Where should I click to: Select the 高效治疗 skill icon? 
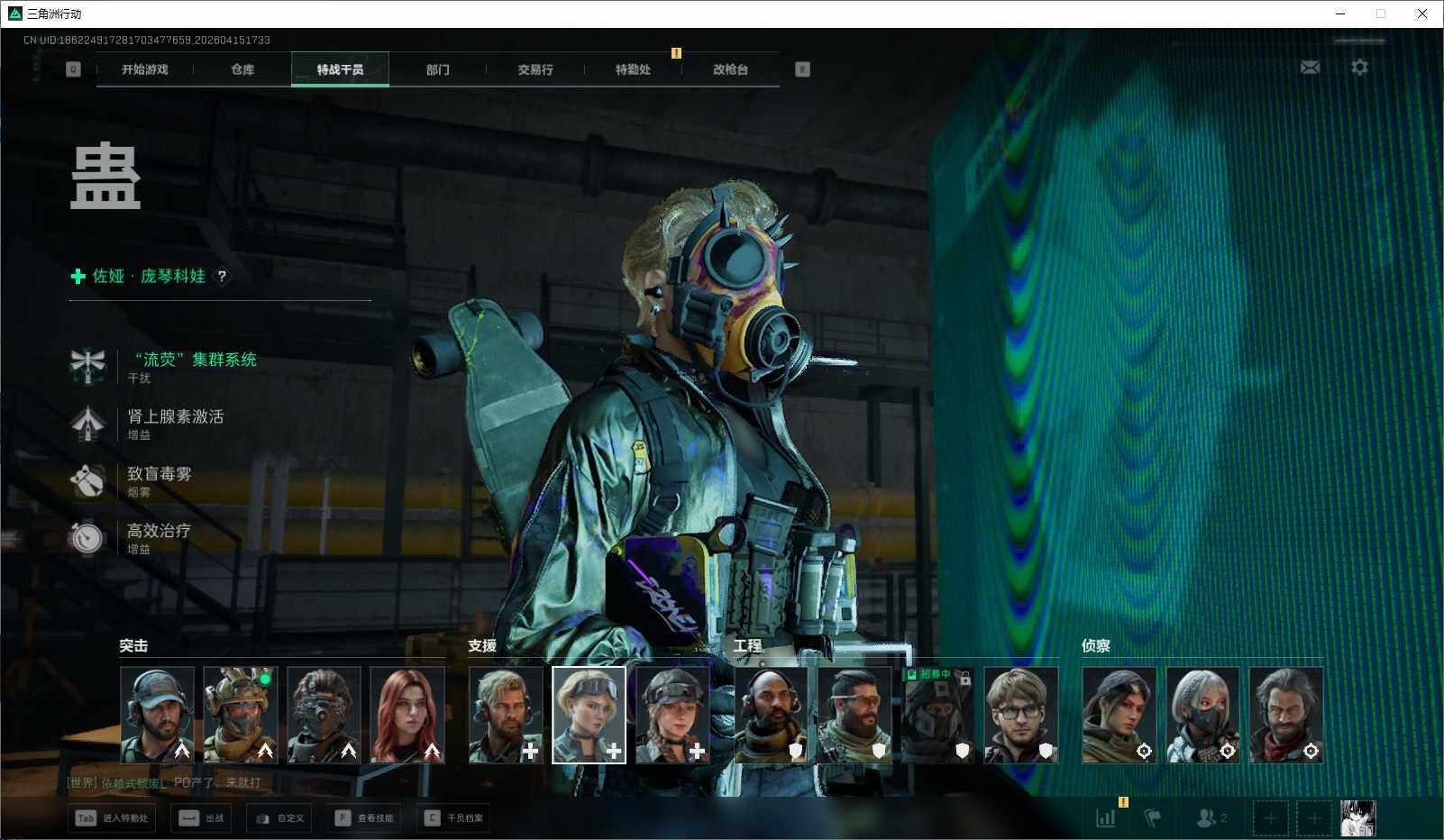tap(87, 537)
